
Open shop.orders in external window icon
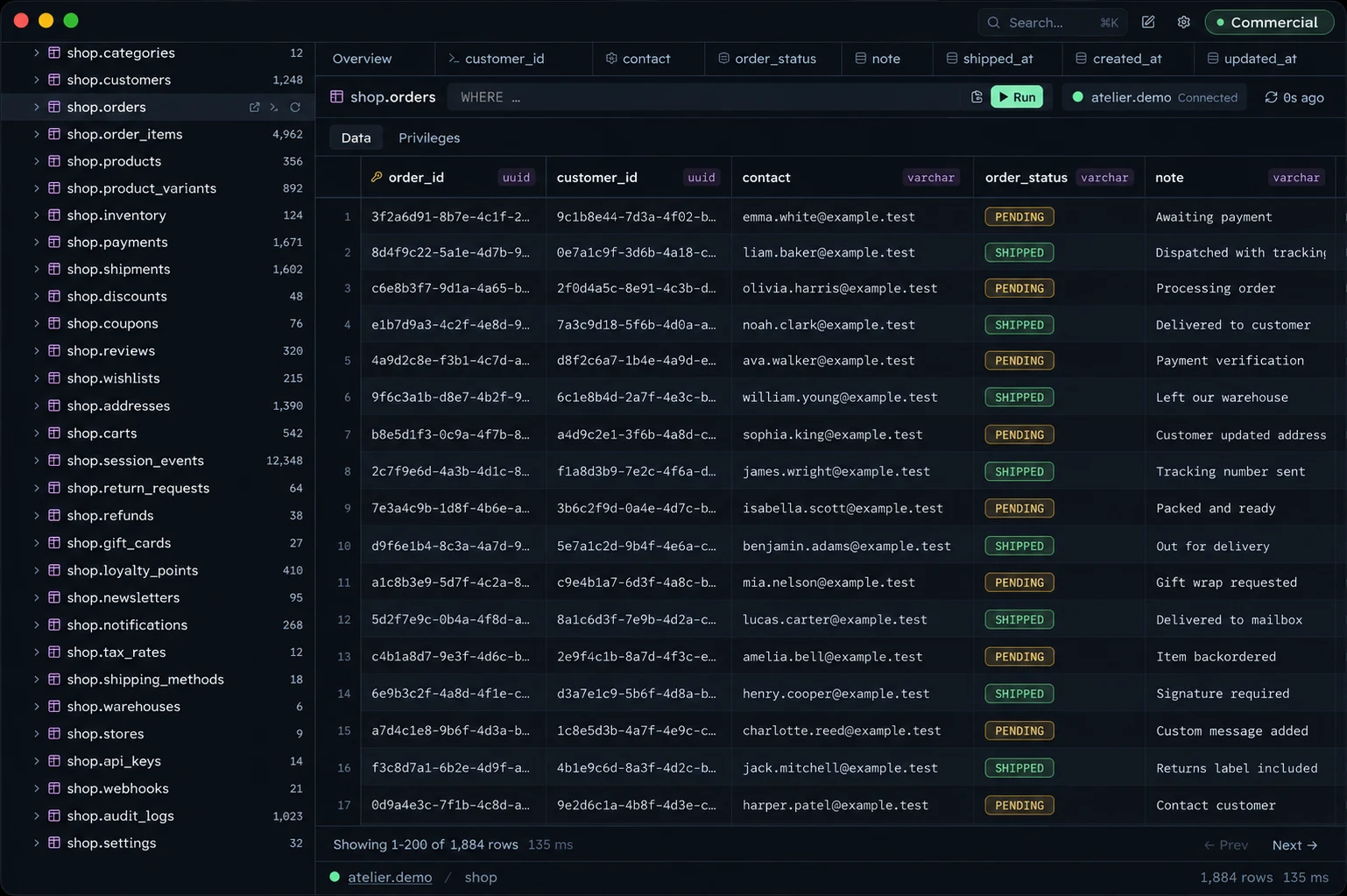[254, 107]
